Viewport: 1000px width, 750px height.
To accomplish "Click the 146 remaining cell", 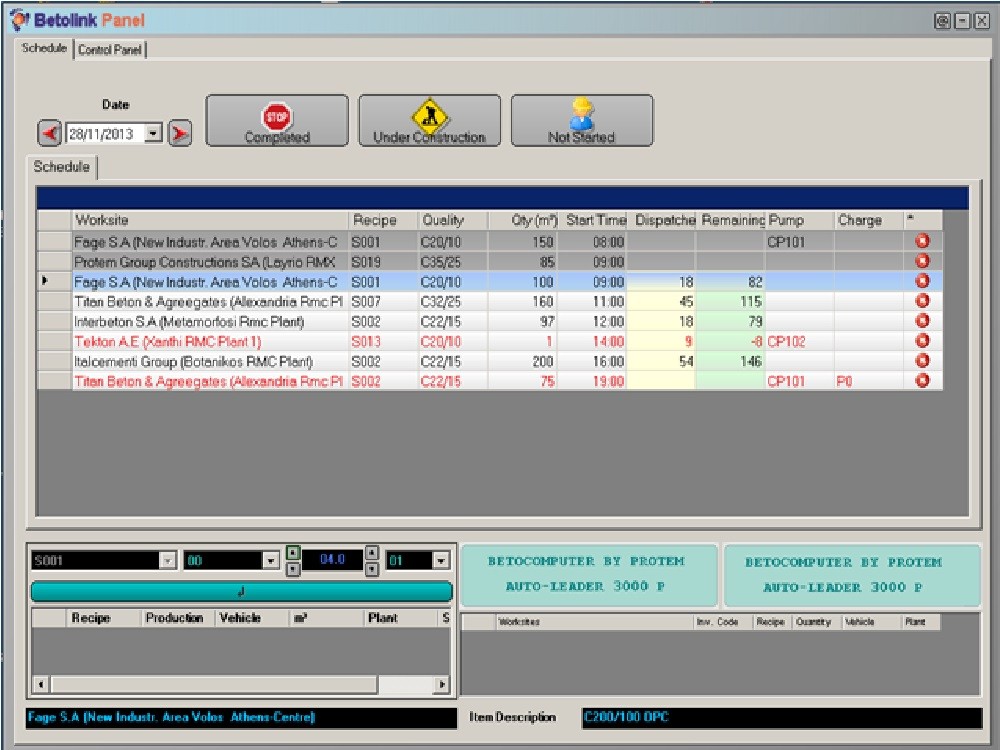I will click(732, 362).
